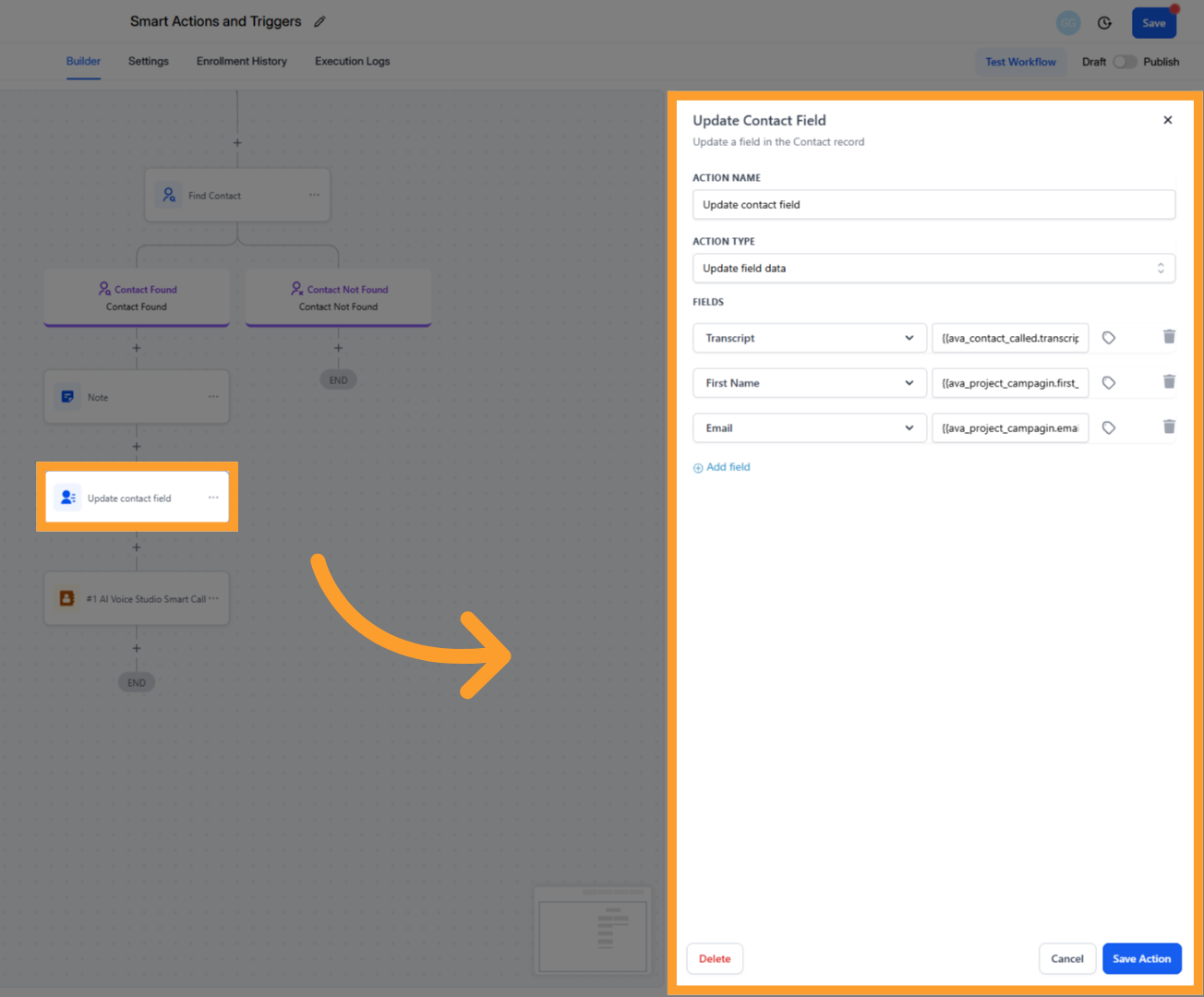Screen dimensions: 1204x997
Task: Click the red Delete button
Action: pyautogui.click(x=715, y=958)
